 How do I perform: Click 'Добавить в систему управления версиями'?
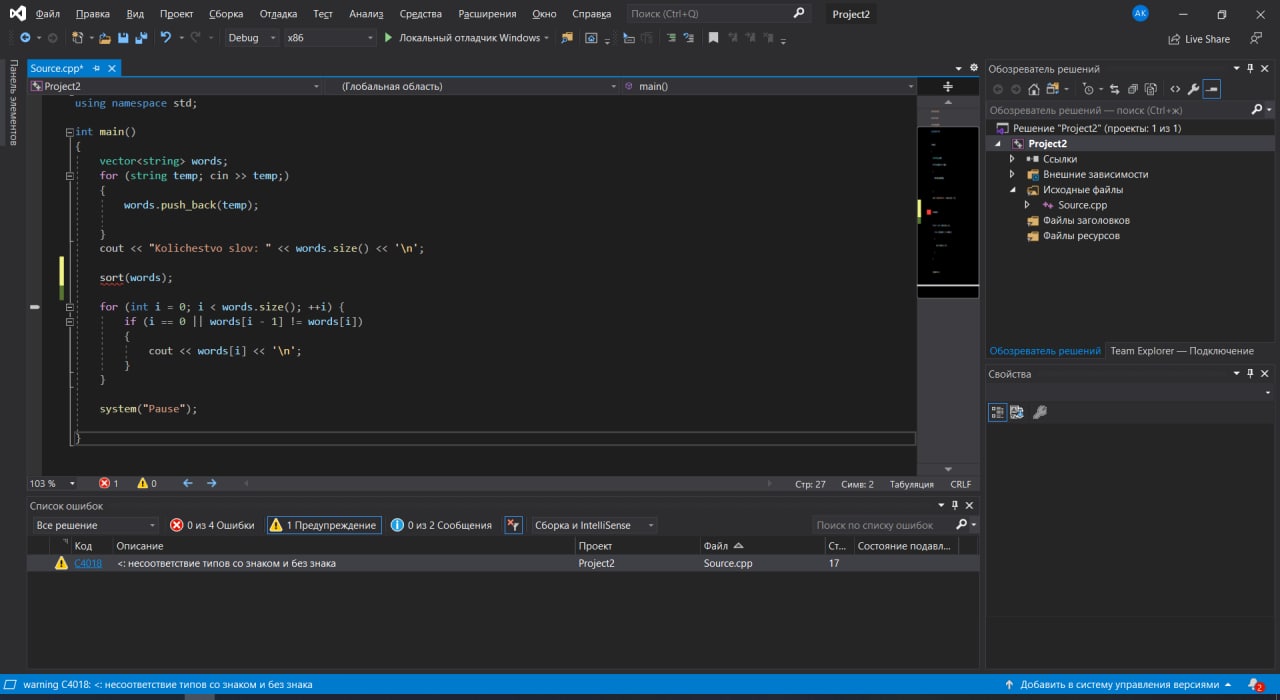1119,685
